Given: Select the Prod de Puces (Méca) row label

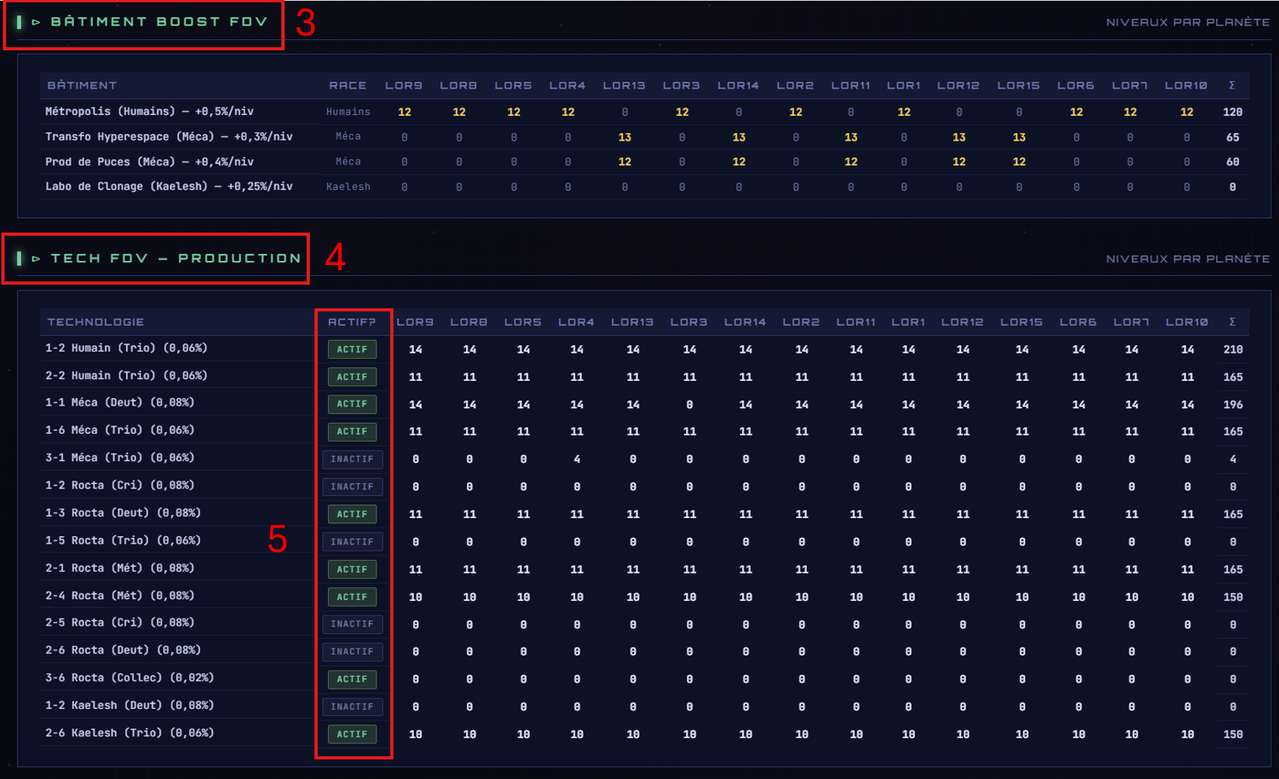Looking at the screenshot, I should [x=149, y=162].
